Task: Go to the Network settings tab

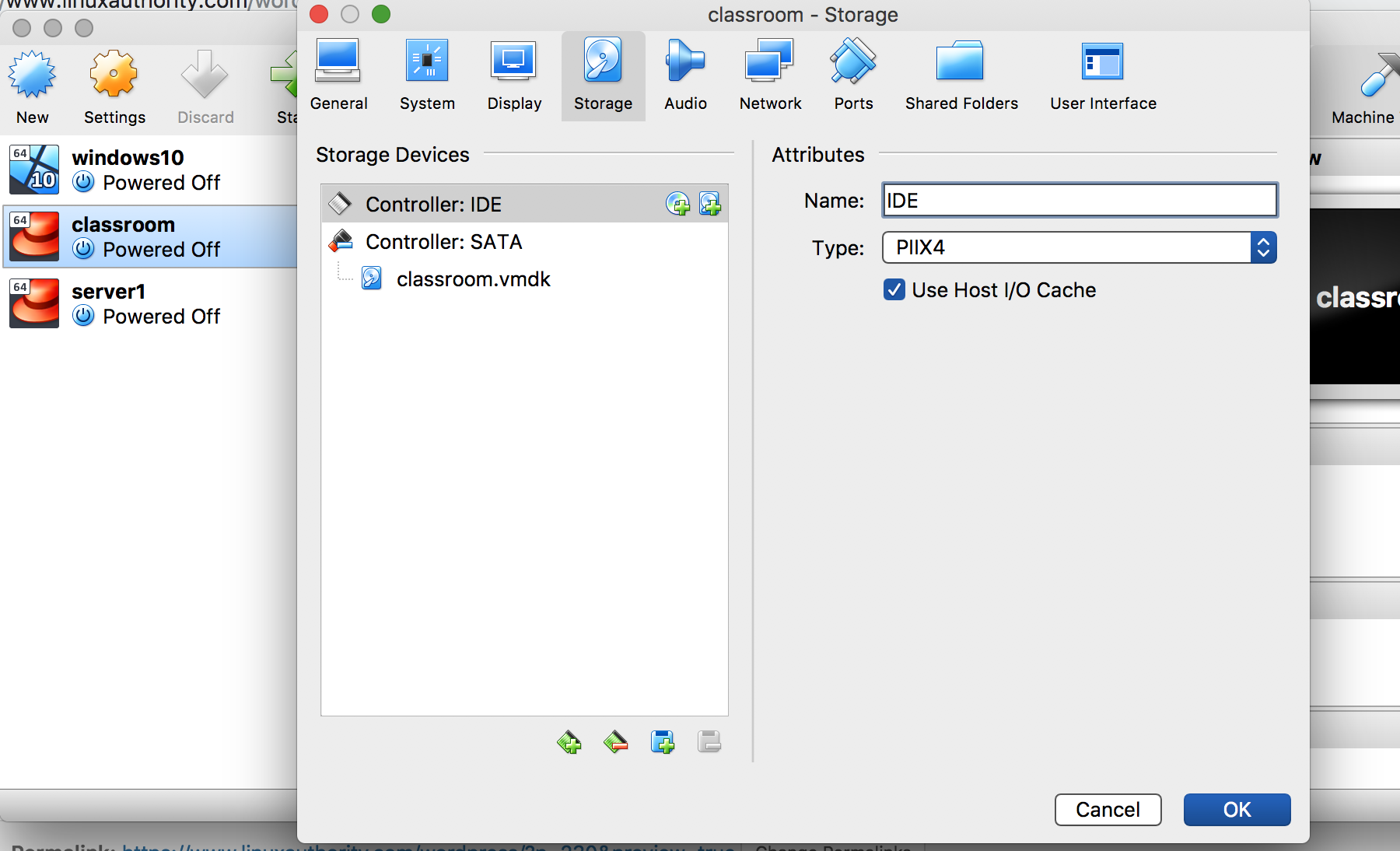Action: [770, 76]
